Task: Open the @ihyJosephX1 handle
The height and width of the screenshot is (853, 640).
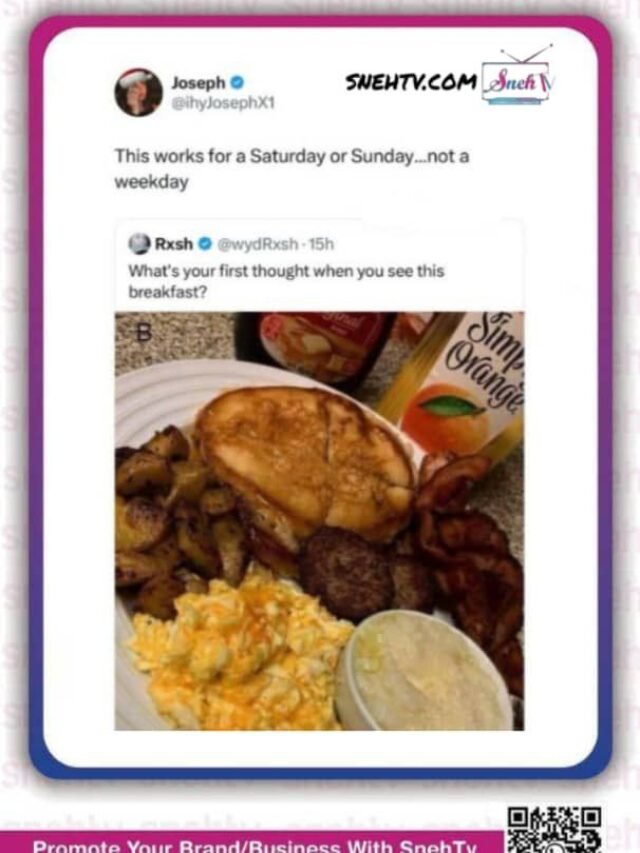Action: (x=223, y=102)
